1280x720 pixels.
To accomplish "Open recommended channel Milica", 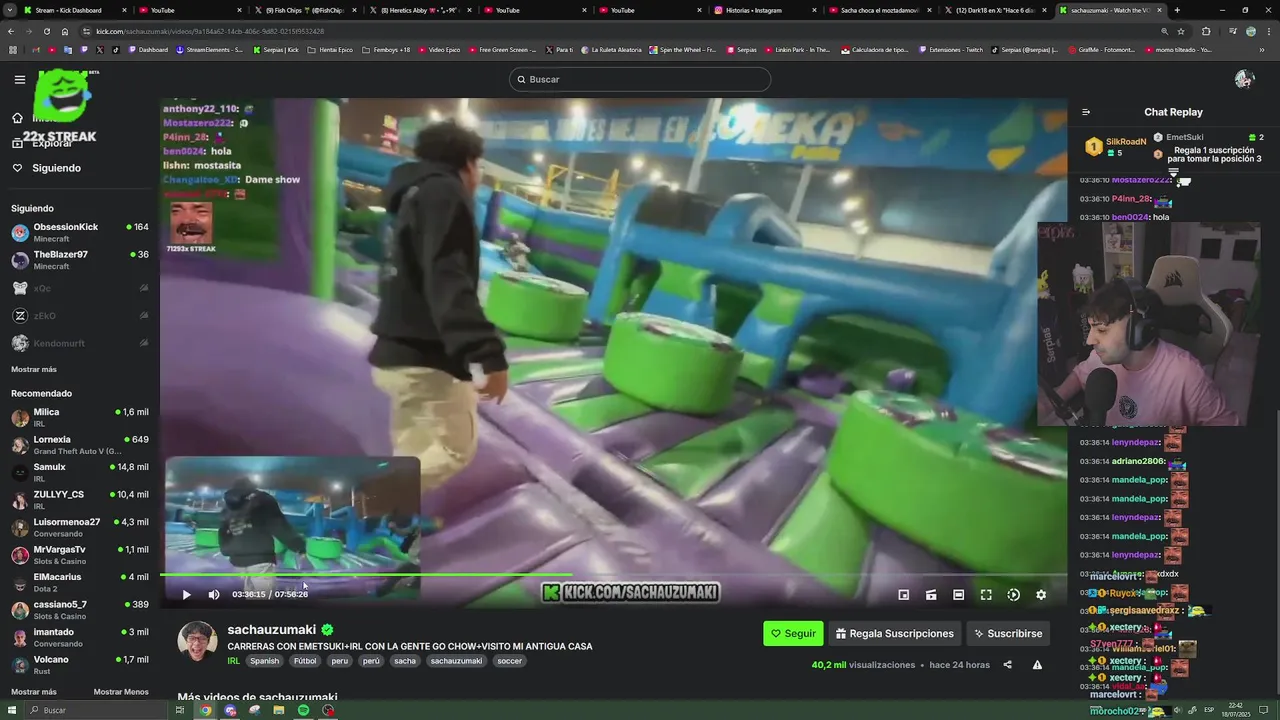I will point(80,417).
